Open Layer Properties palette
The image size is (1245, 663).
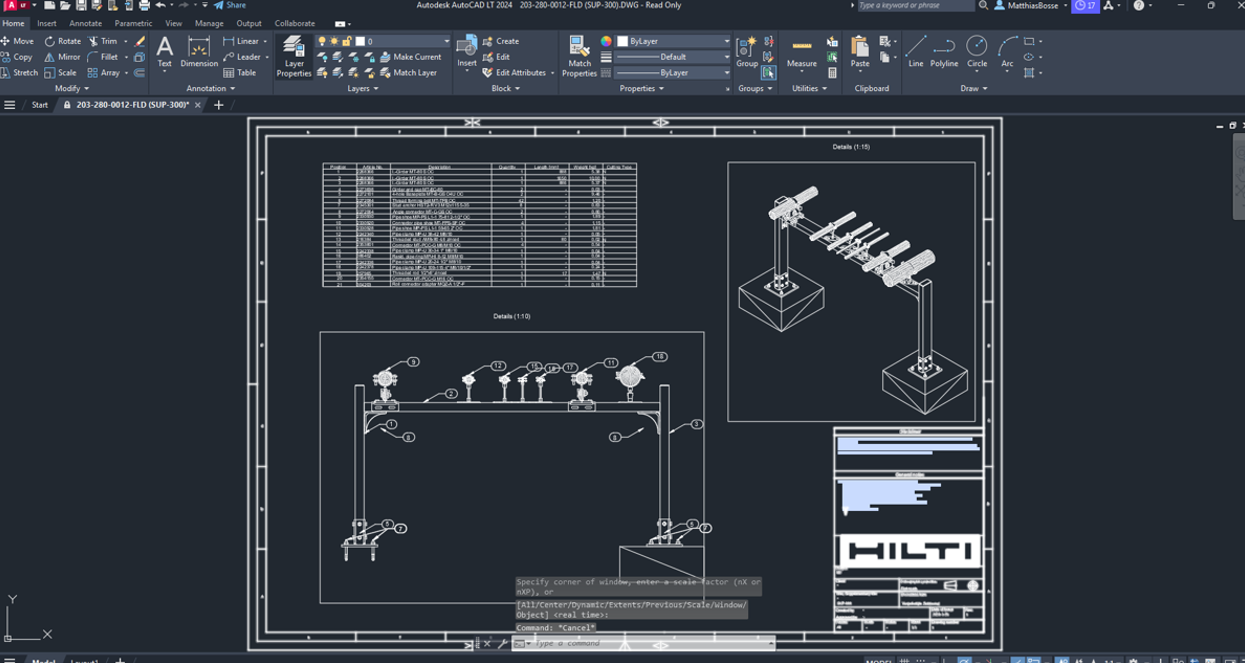point(294,56)
